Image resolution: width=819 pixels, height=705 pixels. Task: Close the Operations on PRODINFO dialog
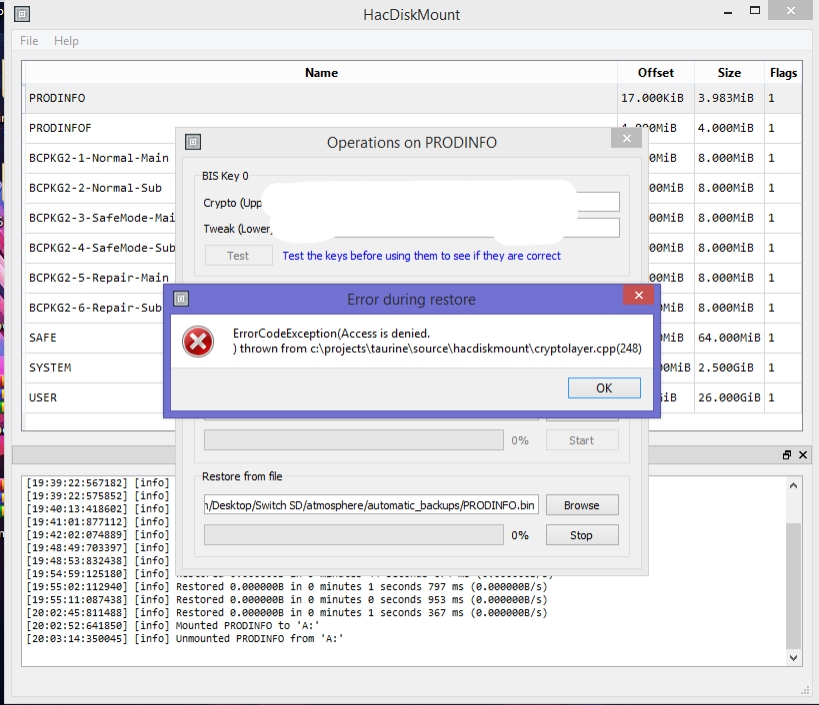[x=627, y=138]
